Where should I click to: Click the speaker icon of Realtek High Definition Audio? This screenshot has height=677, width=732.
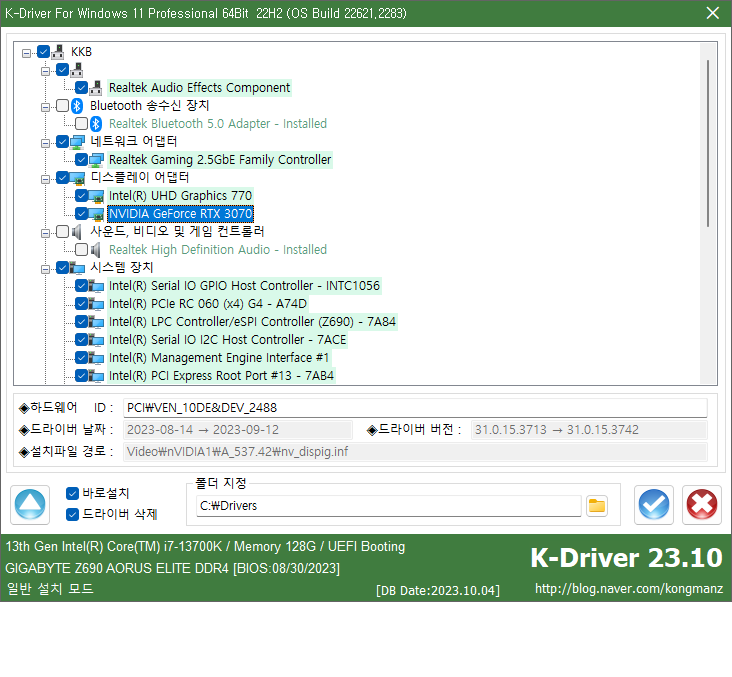pos(95,250)
